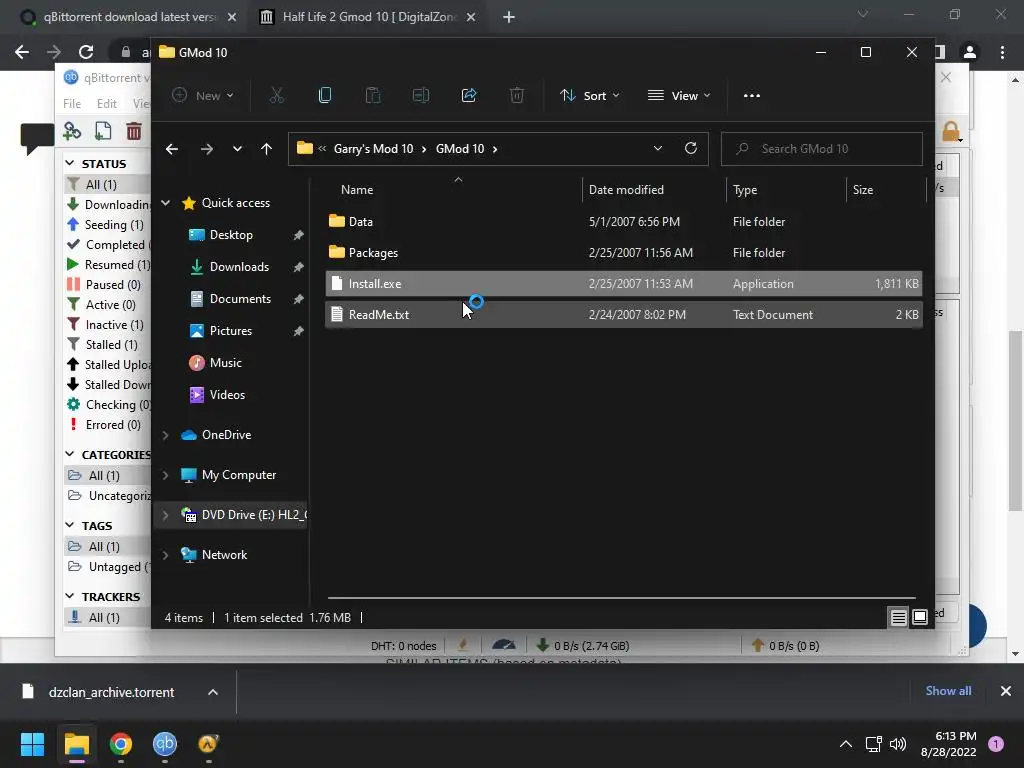The image size is (1024, 768).
Task: Go back in File Explorer navigation
Action: click(x=172, y=149)
